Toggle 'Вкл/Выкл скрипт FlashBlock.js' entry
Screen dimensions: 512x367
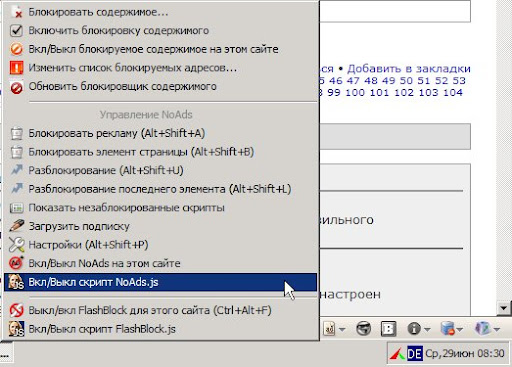160,329
